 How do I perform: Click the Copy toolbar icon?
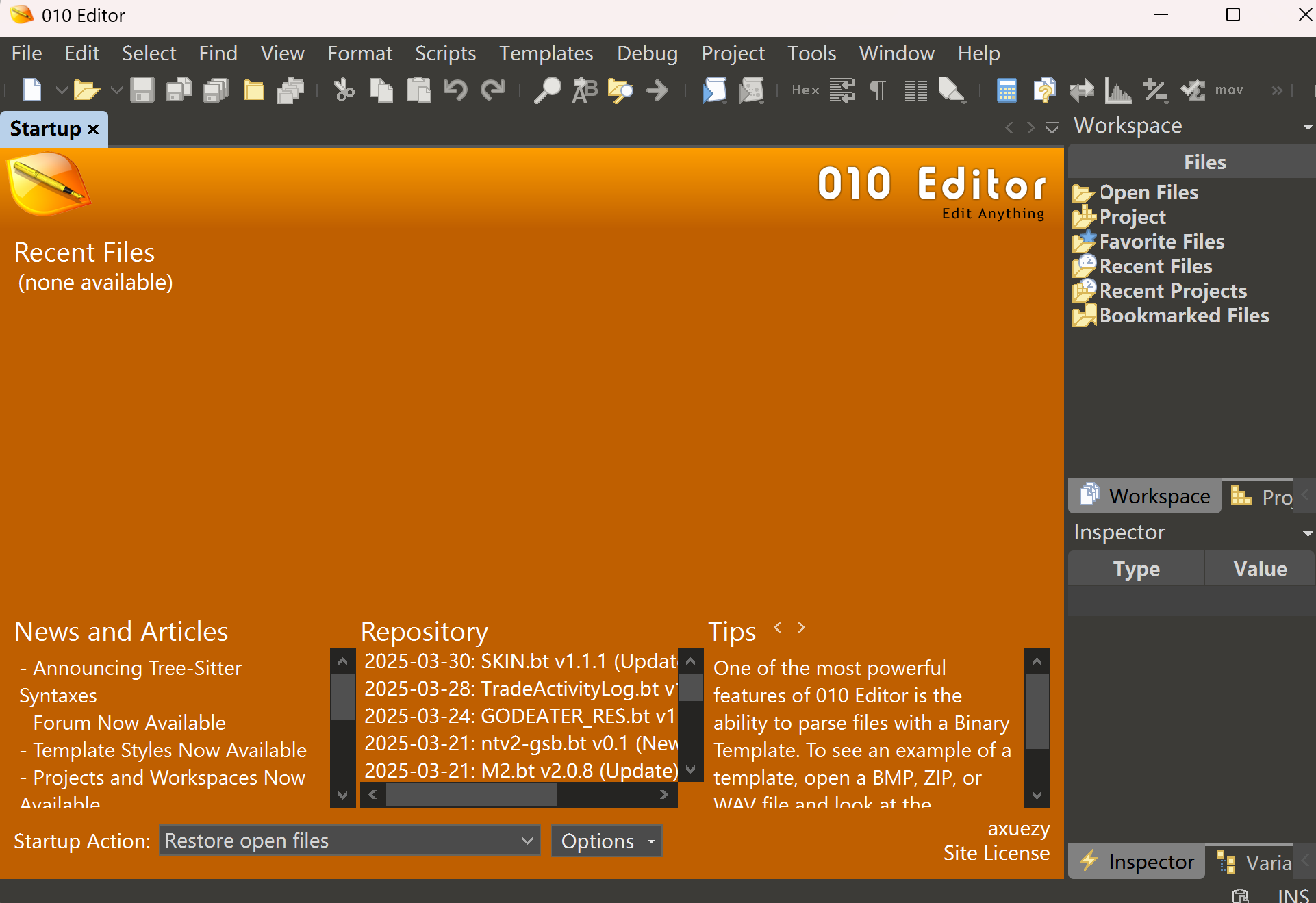point(381,90)
